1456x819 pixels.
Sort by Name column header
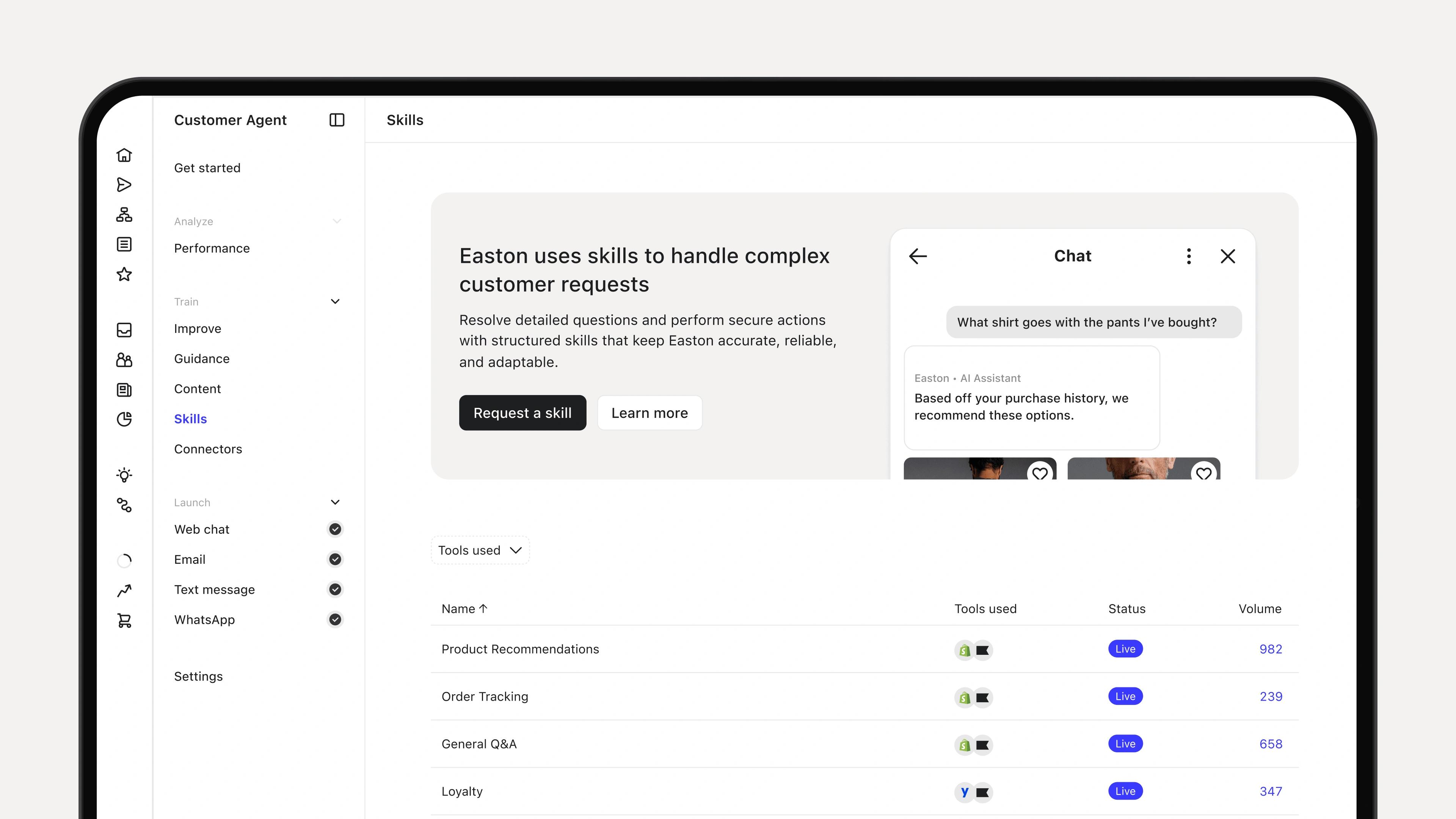pos(464,609)
